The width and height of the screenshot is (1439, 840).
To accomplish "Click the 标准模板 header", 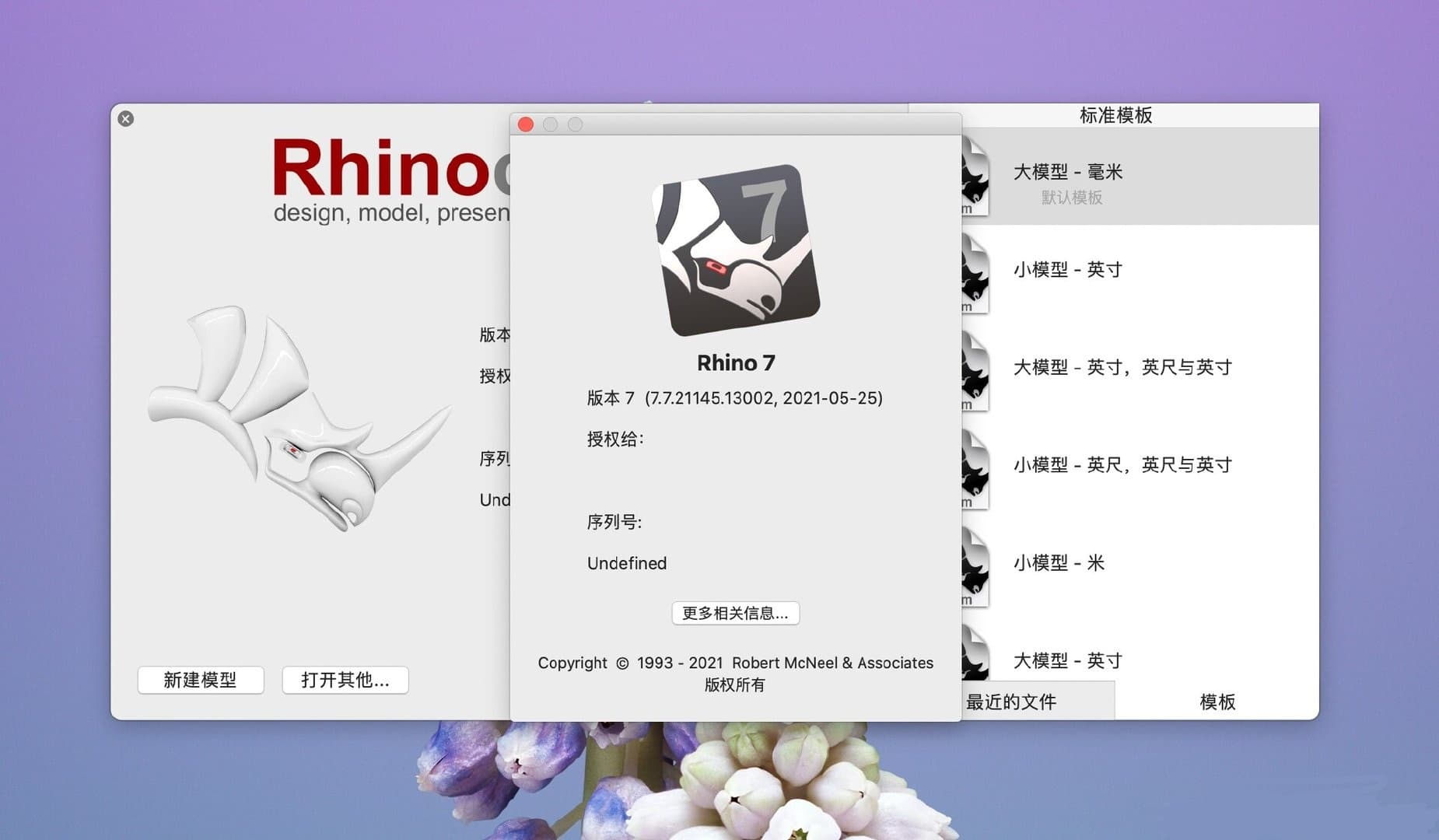I will click(x=1115, y=115).
